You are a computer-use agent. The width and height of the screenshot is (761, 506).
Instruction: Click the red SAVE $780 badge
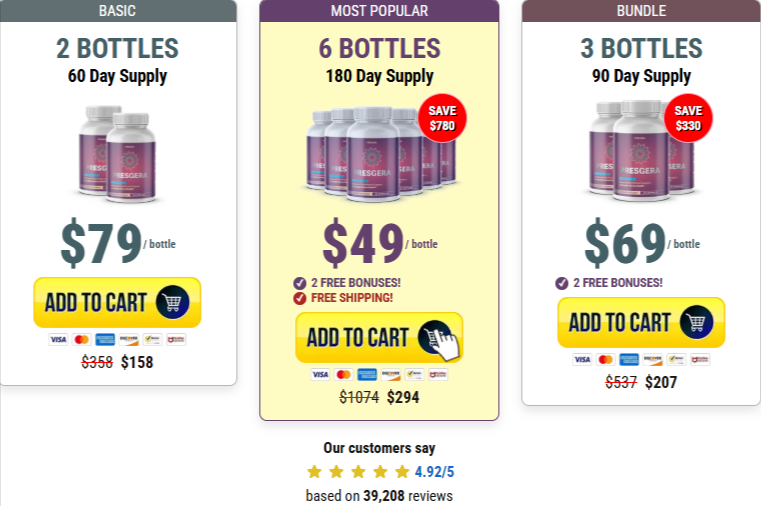coord(441,119)
